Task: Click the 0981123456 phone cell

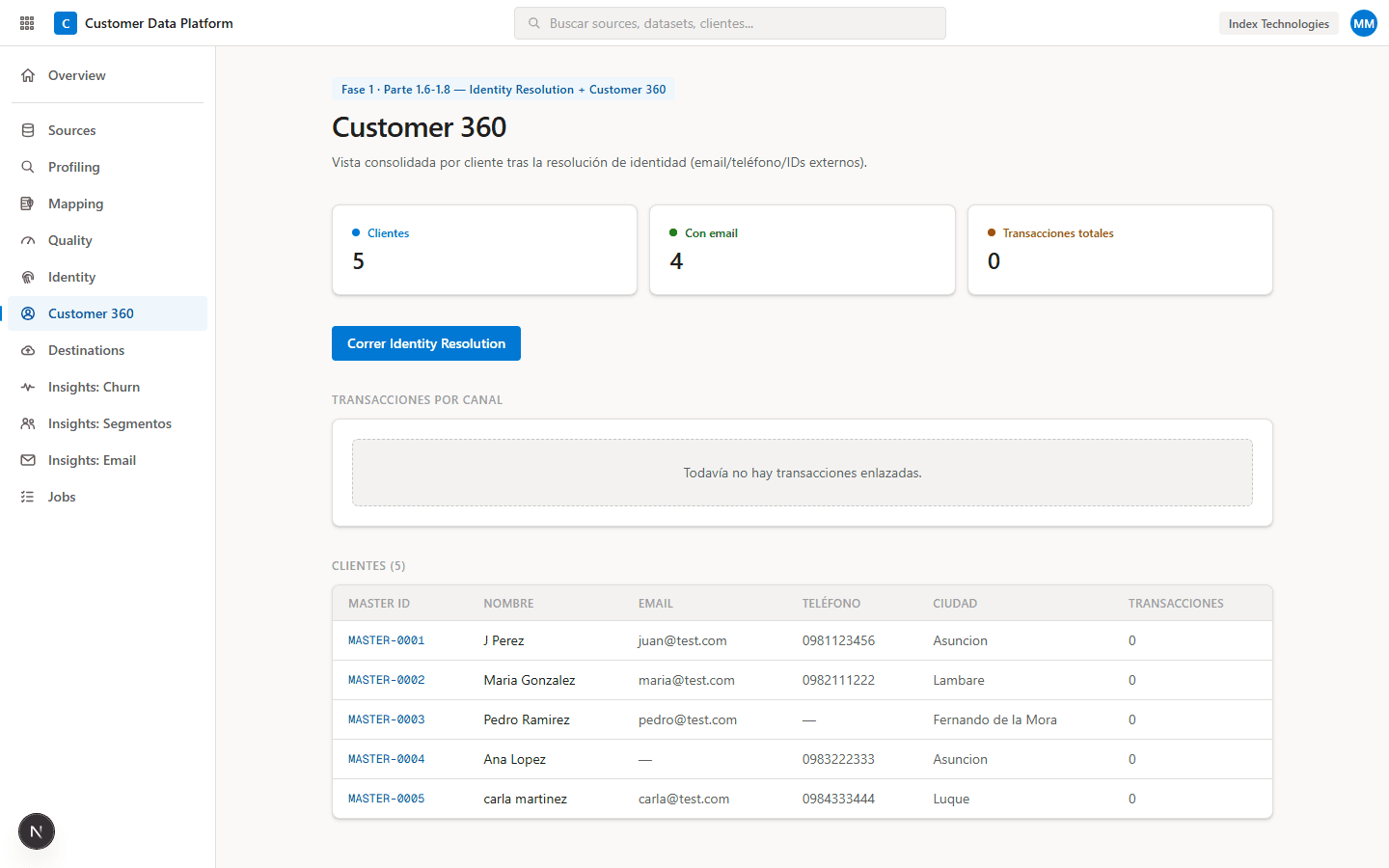Action: tap(838, 640)
